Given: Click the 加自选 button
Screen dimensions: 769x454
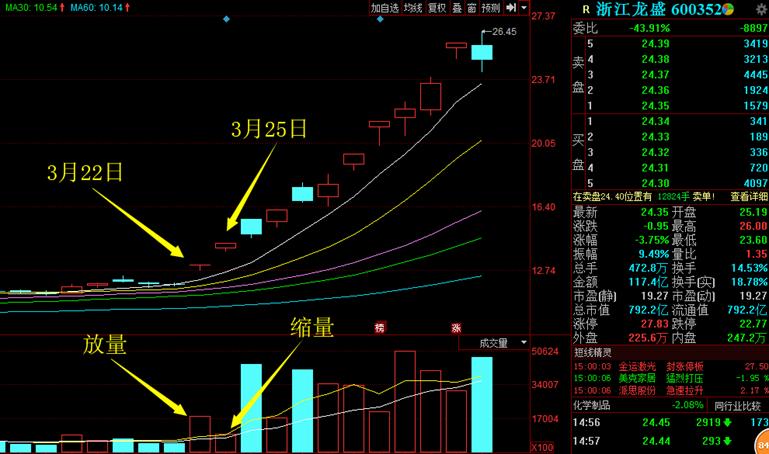Looking at the screenshot, I should coord(385,8).
